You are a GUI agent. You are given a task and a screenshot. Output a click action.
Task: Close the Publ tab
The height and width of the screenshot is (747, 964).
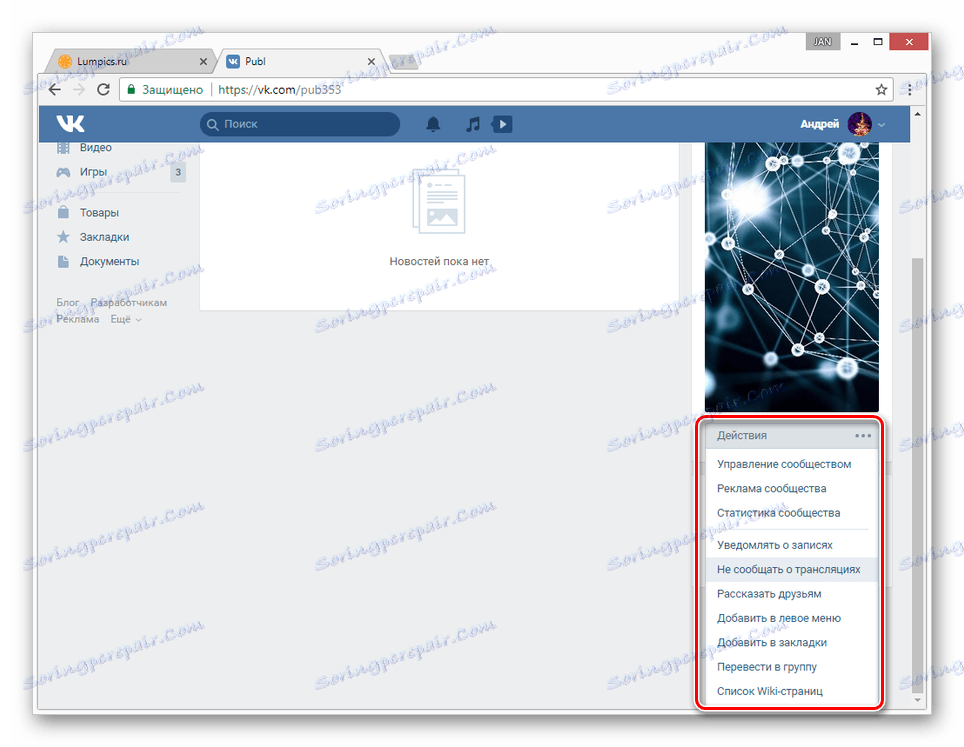click(x=371, y=61)
